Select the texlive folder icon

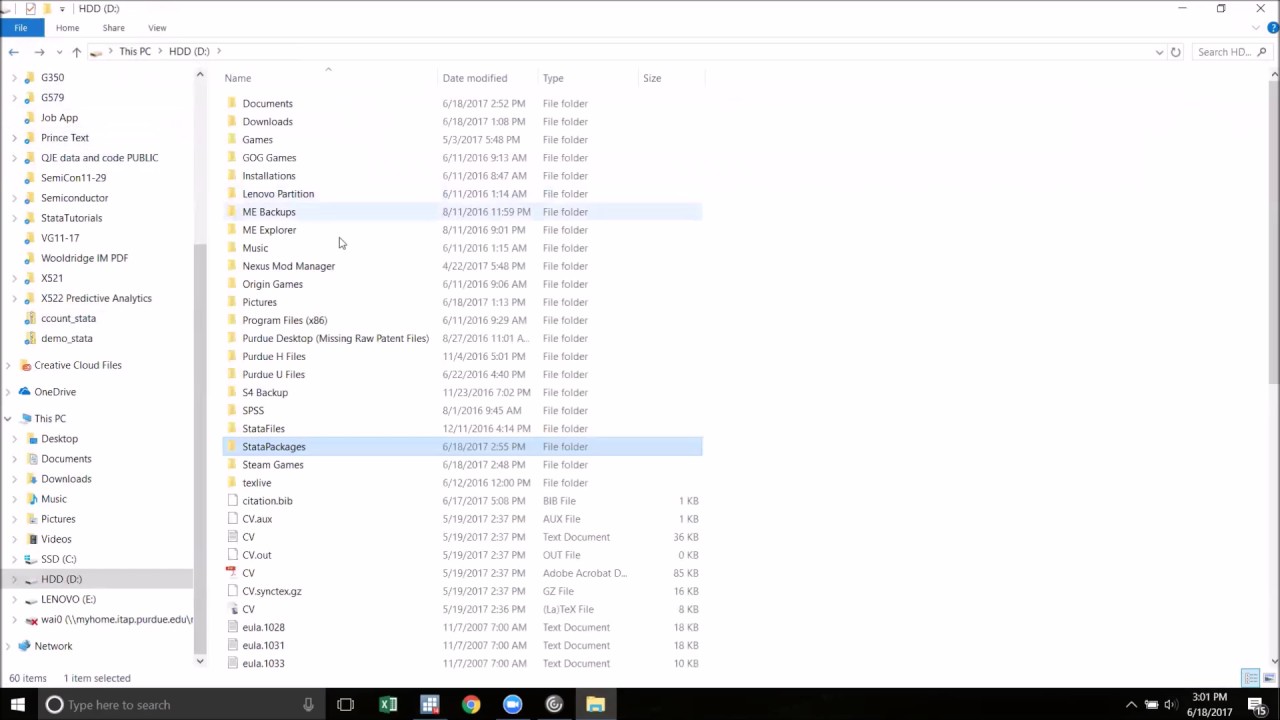point(232,483)
